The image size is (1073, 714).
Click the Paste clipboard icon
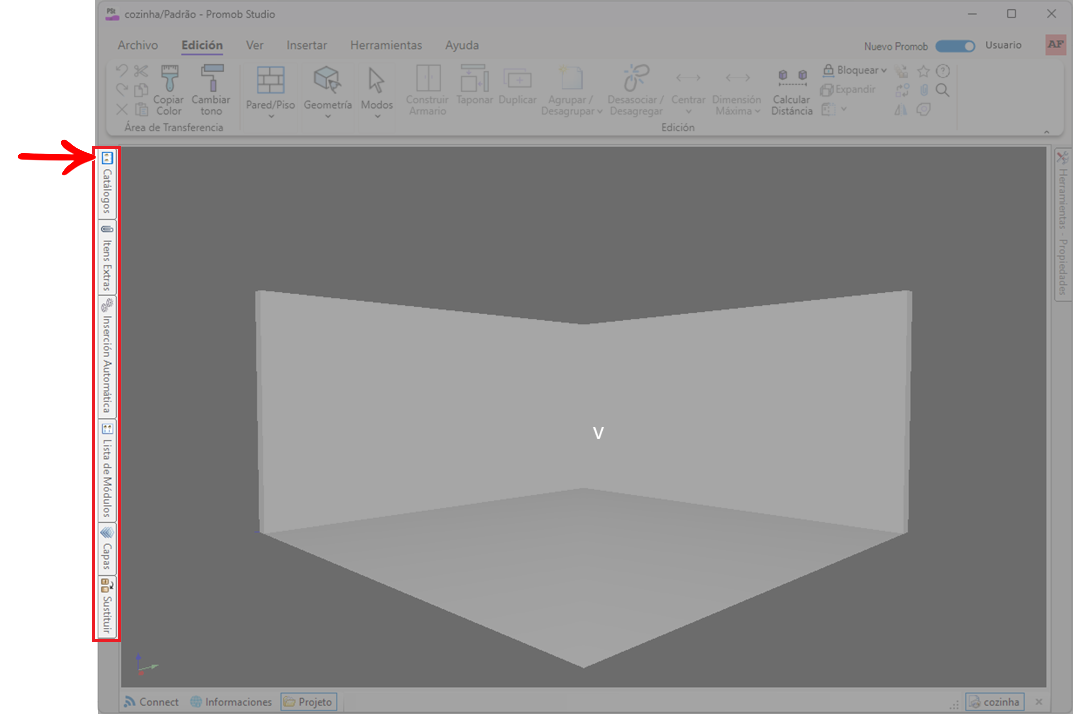point(141,109)
